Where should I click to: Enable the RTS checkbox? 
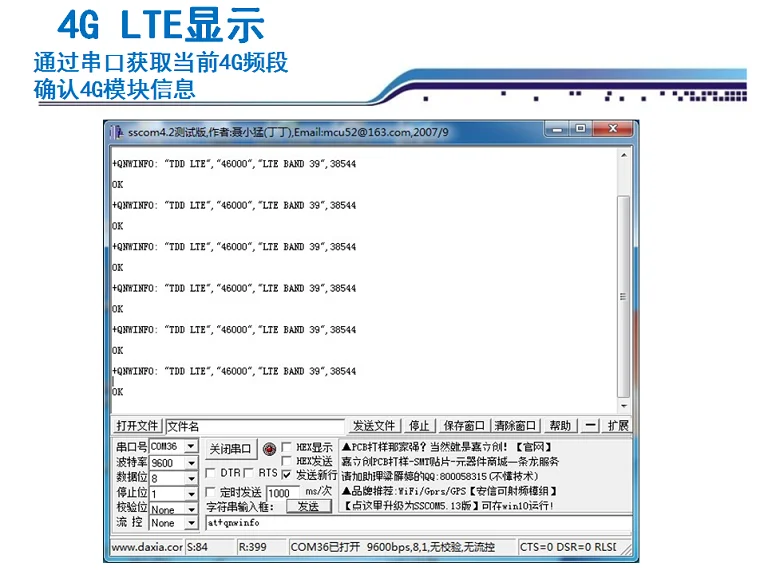tap(249, 473)
